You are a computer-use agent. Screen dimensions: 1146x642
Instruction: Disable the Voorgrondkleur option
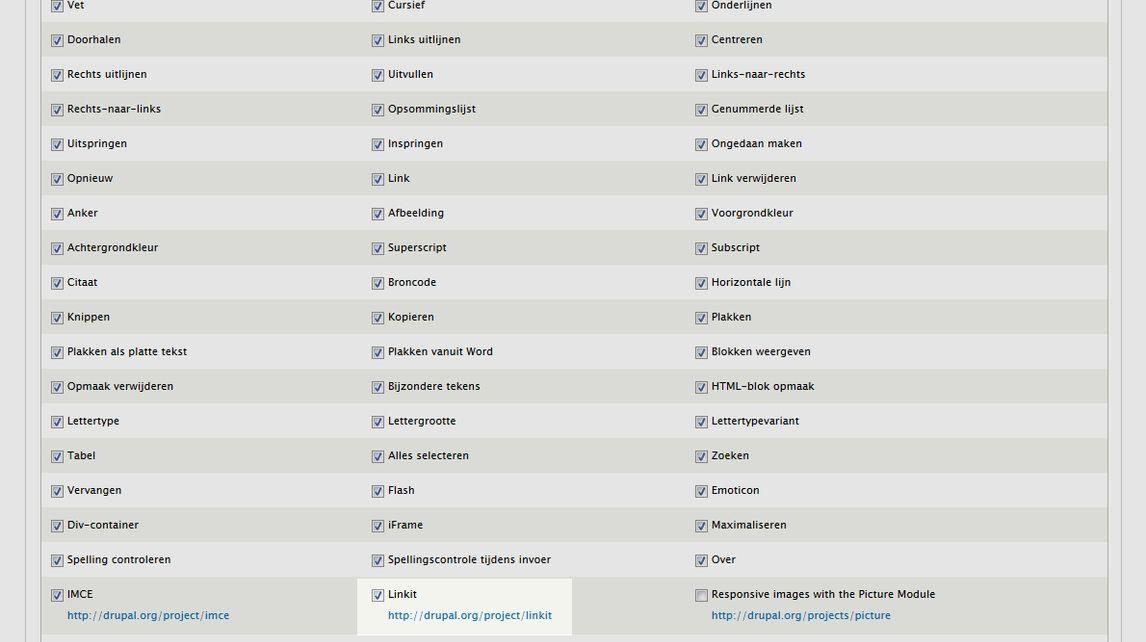coord(702,214)
